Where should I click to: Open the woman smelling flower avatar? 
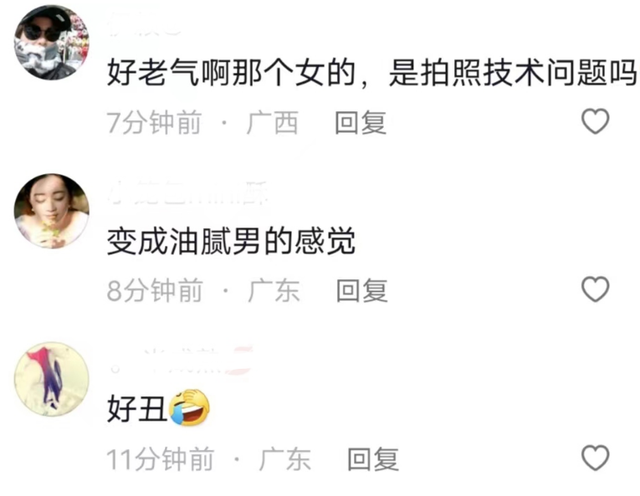tap(51, 211)
